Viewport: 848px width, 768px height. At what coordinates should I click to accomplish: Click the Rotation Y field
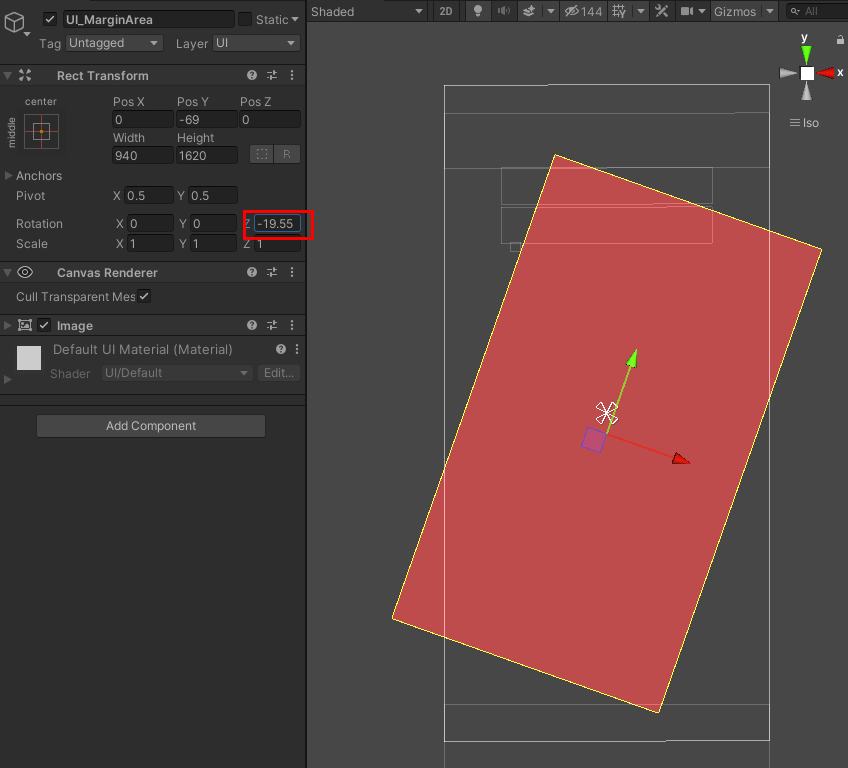click(214, 223)
